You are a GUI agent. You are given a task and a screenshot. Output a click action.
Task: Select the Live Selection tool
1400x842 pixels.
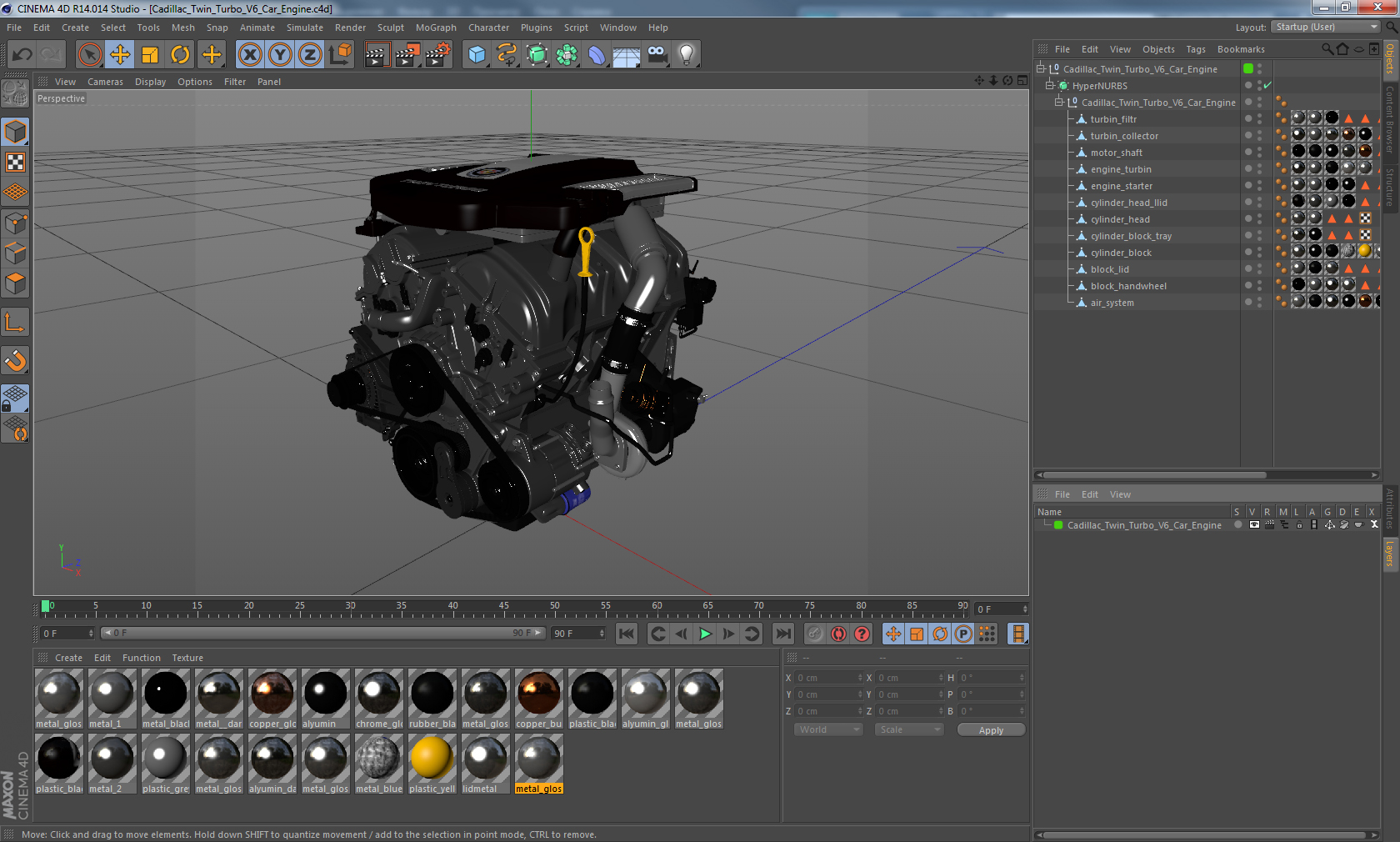89,55
